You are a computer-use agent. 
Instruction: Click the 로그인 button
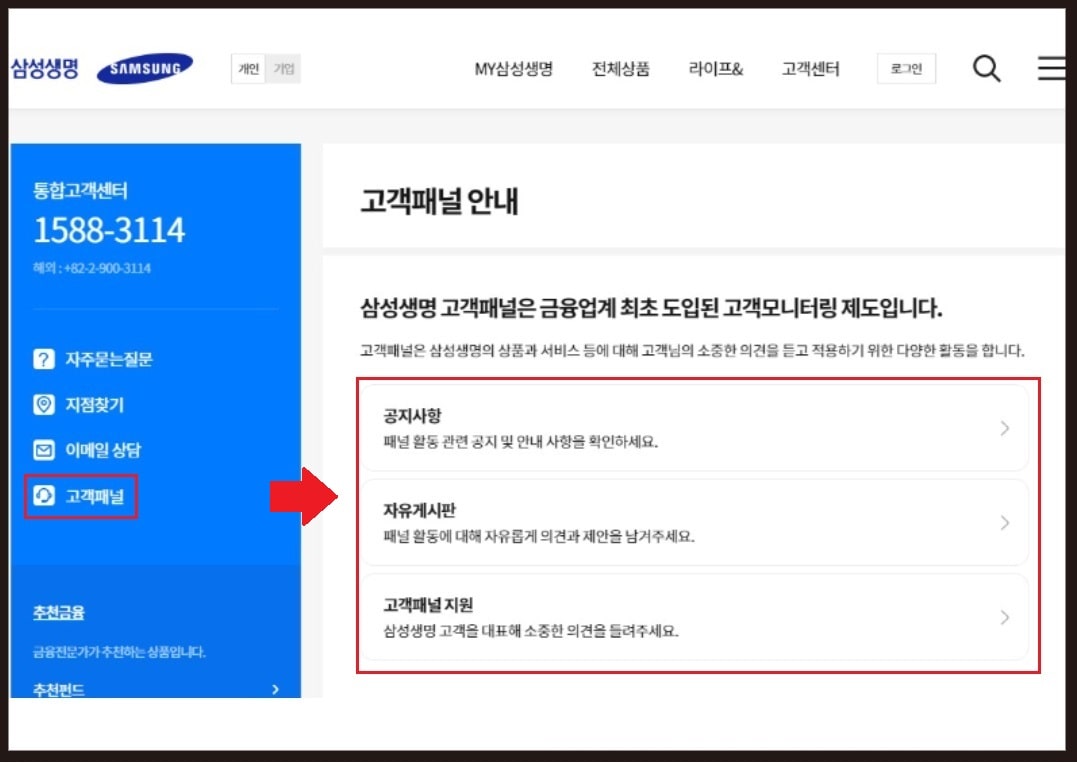point(905,68)
